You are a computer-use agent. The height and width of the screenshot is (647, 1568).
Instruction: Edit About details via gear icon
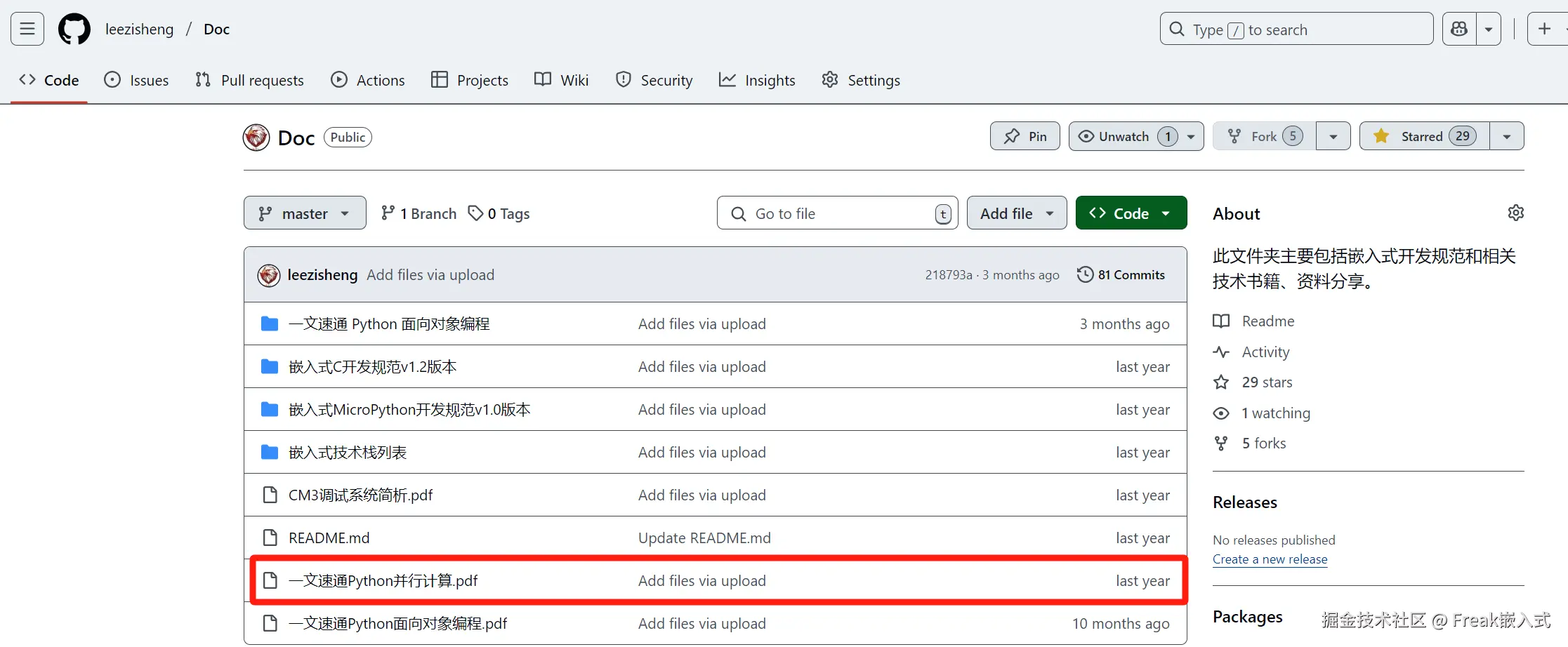[1516, 213]
